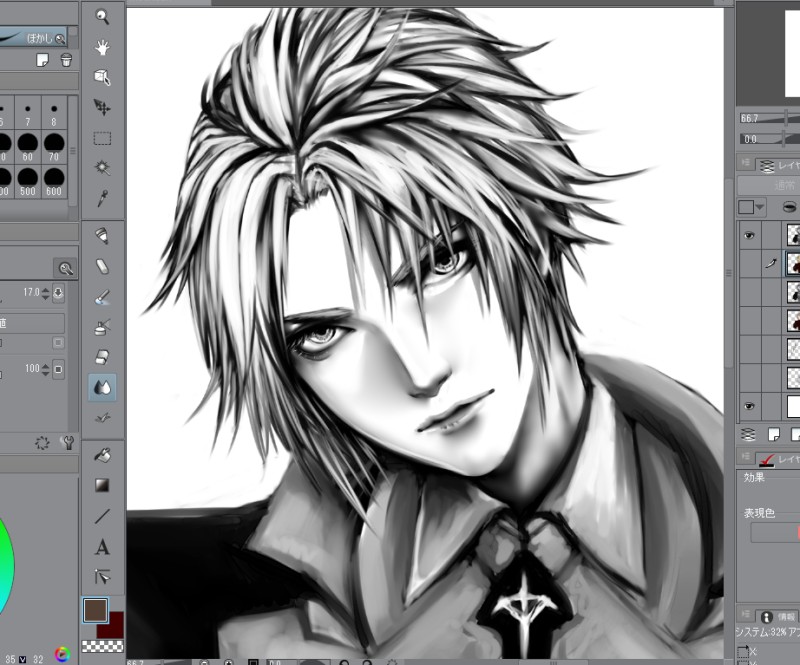Click the stacked layers icon below layer list
The image size is (800, 665).
[x=748, y=434]
